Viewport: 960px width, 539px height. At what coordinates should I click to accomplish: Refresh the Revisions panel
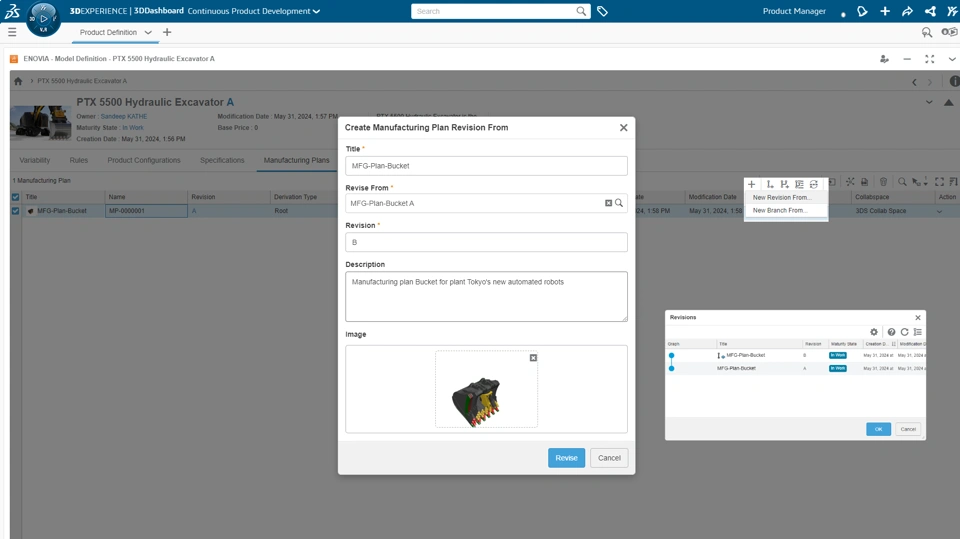[x=904, y=332]
